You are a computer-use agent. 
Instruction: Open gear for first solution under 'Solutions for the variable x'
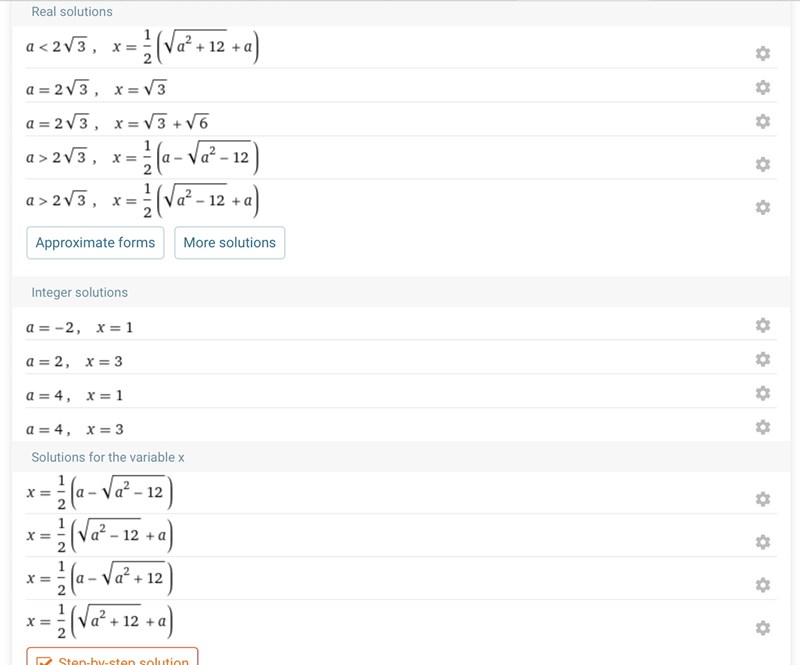pos(763,499)
